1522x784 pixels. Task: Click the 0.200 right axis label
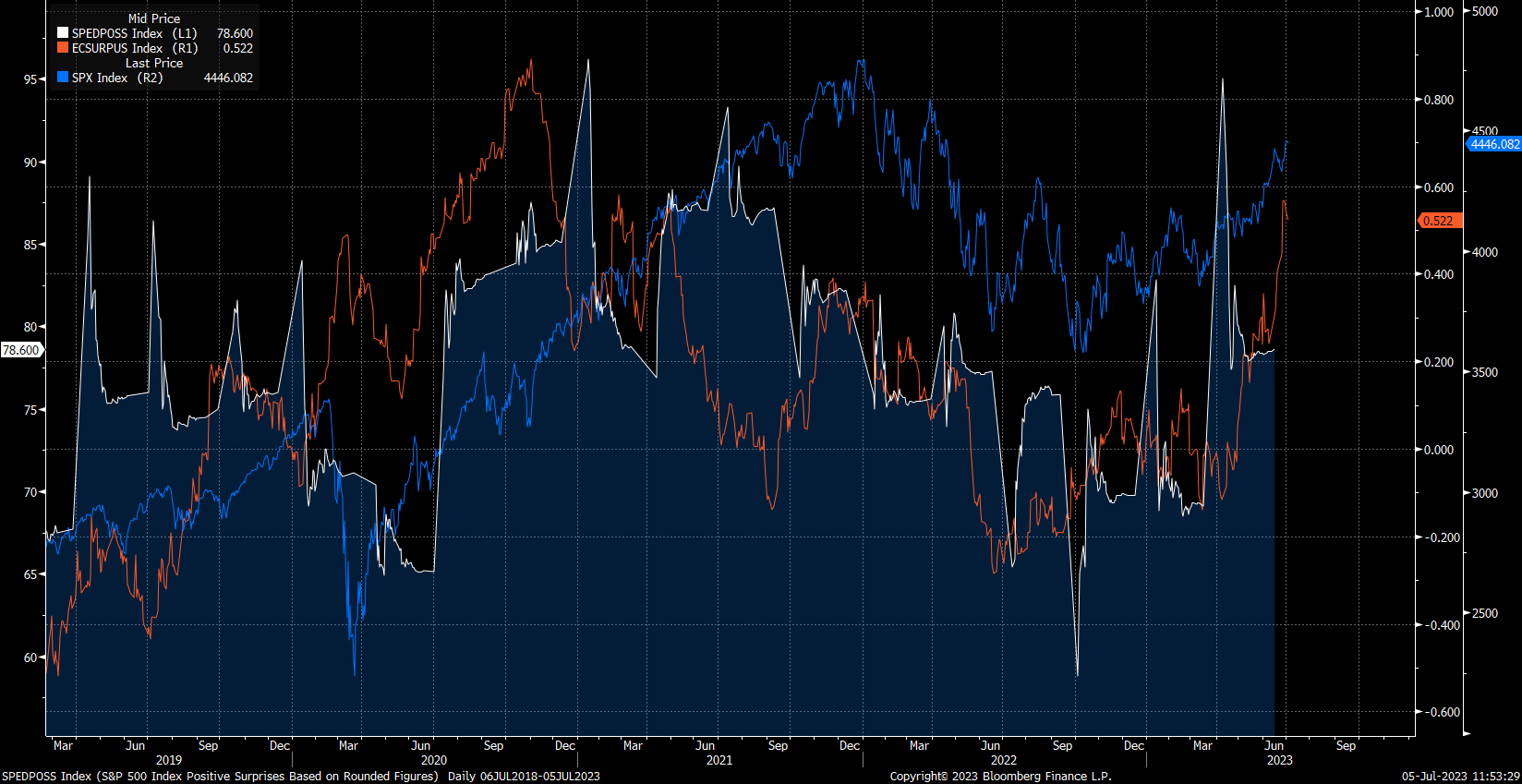1439,362
